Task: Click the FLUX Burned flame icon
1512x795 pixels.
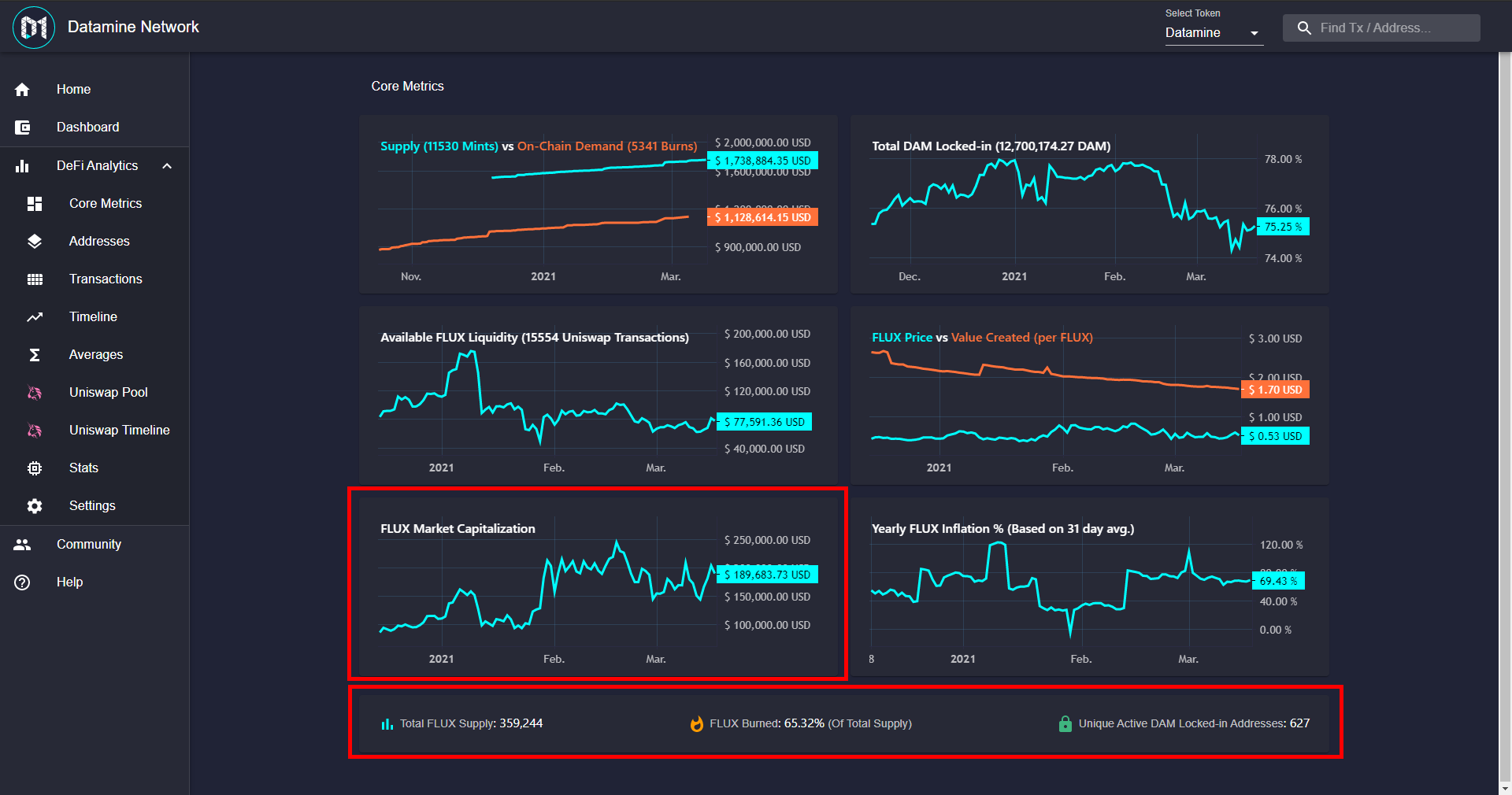Action: coord(697,724)
